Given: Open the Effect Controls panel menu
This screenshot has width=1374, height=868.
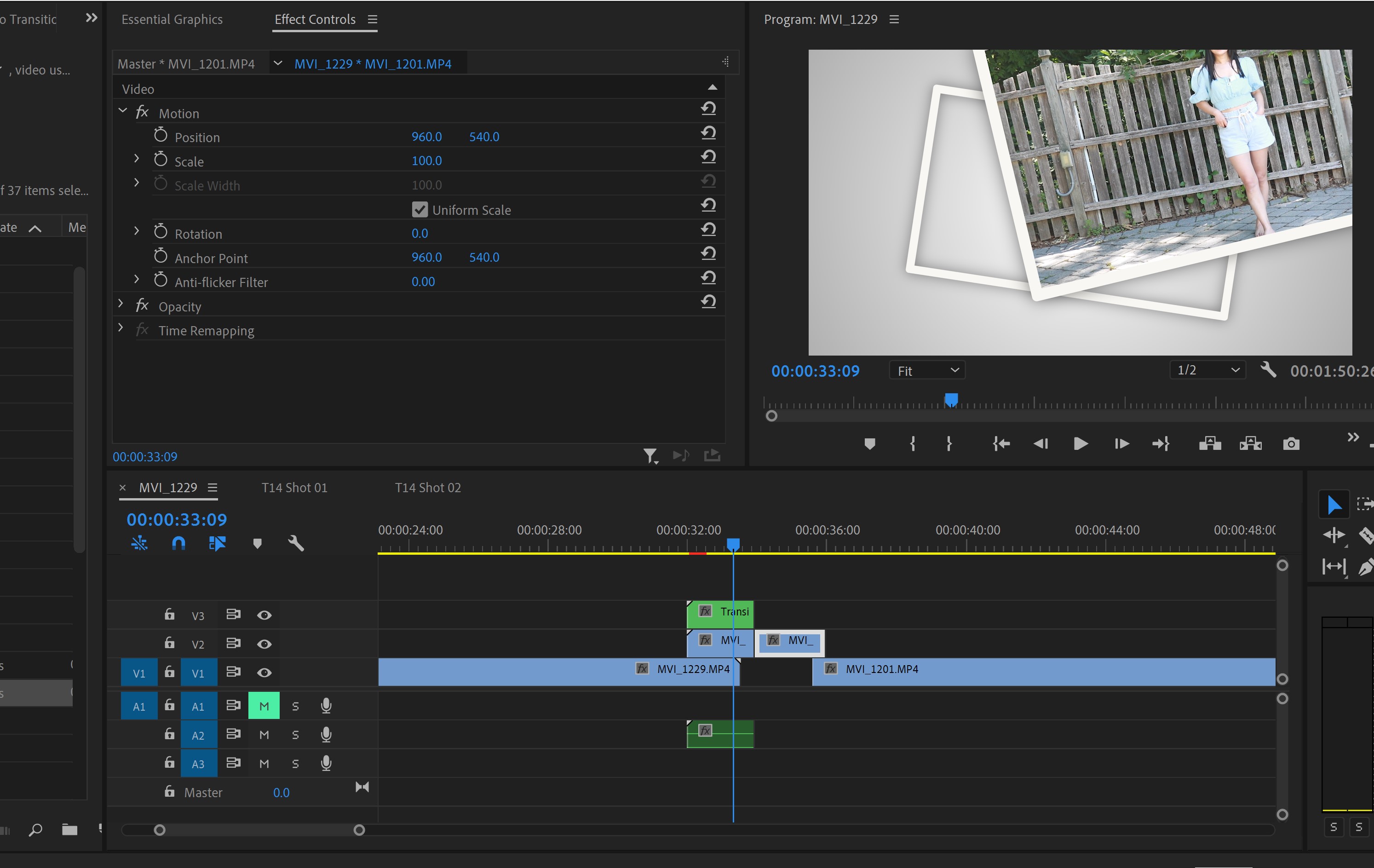Looking at the screenshot, I should click(x=373, y=19).
